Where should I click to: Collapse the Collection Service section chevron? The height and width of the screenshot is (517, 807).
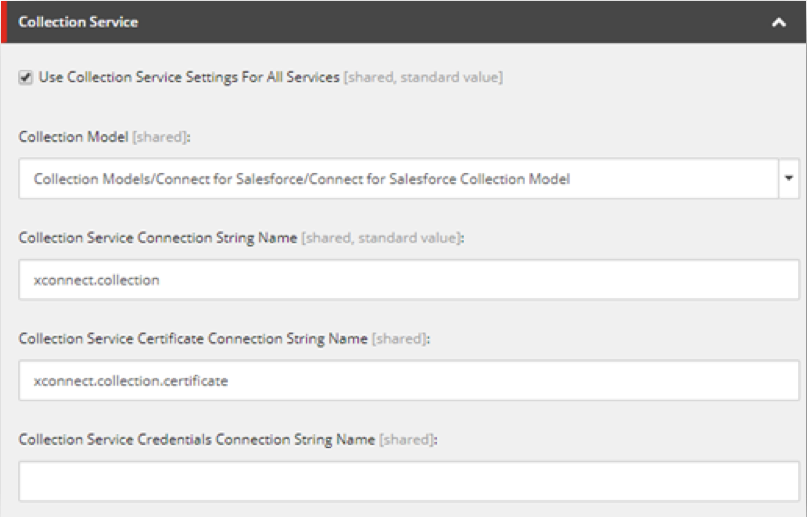778,22
